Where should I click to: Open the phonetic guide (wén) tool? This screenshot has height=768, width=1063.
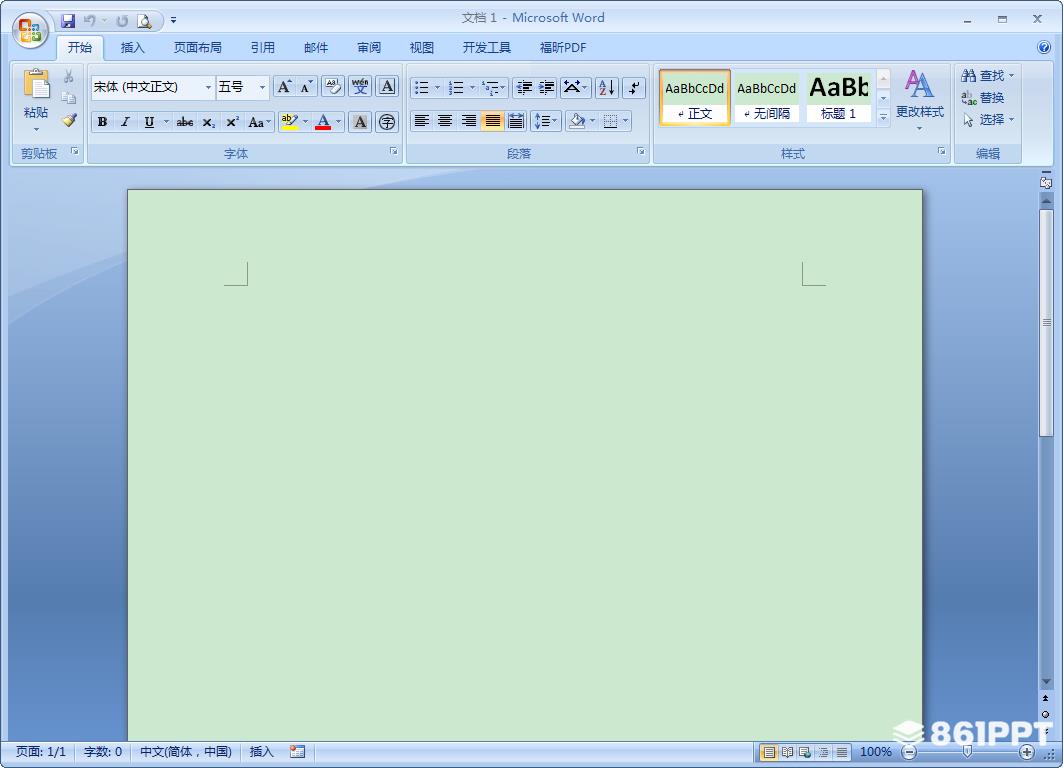coord(360,87)
